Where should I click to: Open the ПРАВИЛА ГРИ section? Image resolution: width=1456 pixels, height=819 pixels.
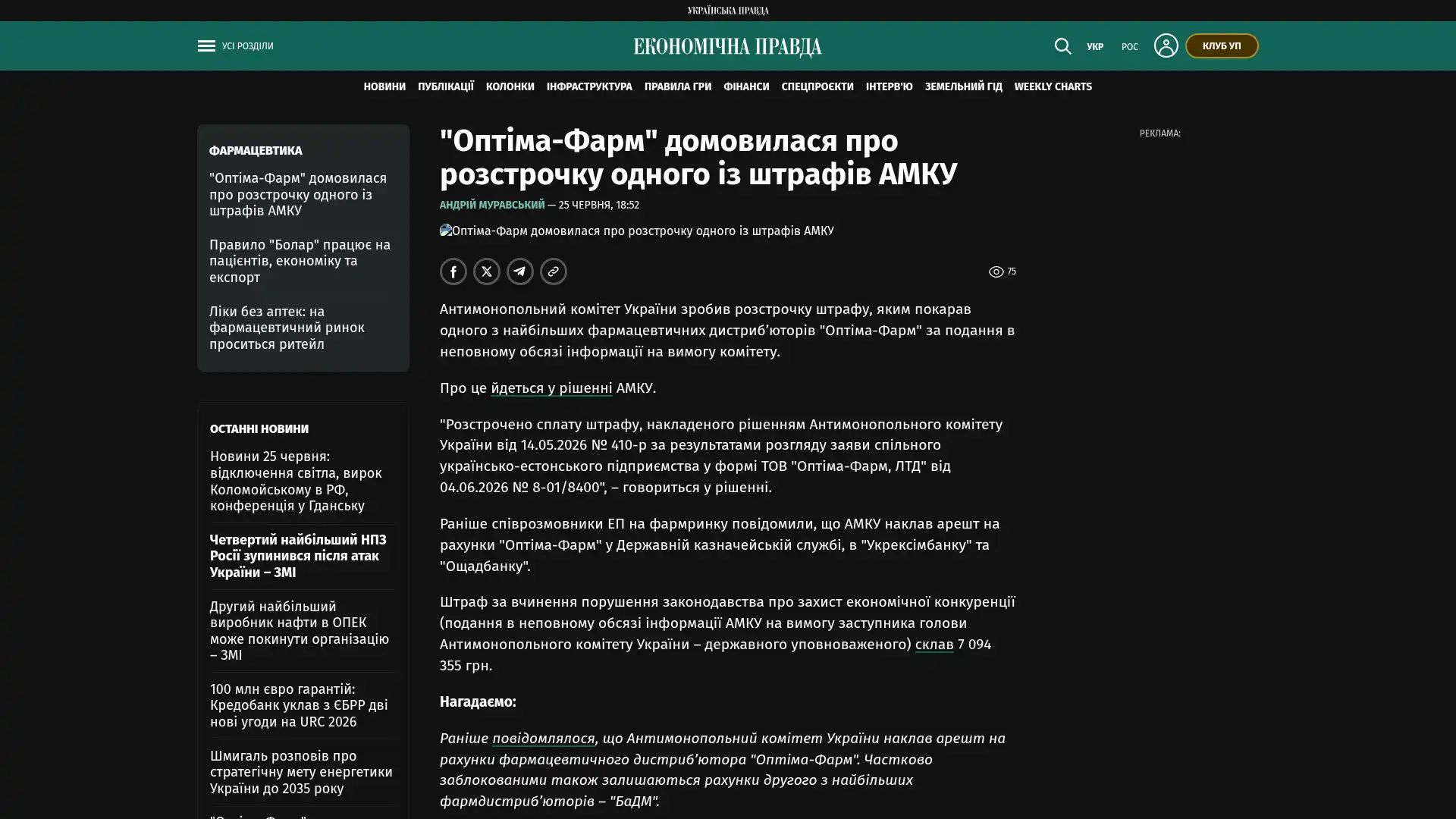point(678,87)
